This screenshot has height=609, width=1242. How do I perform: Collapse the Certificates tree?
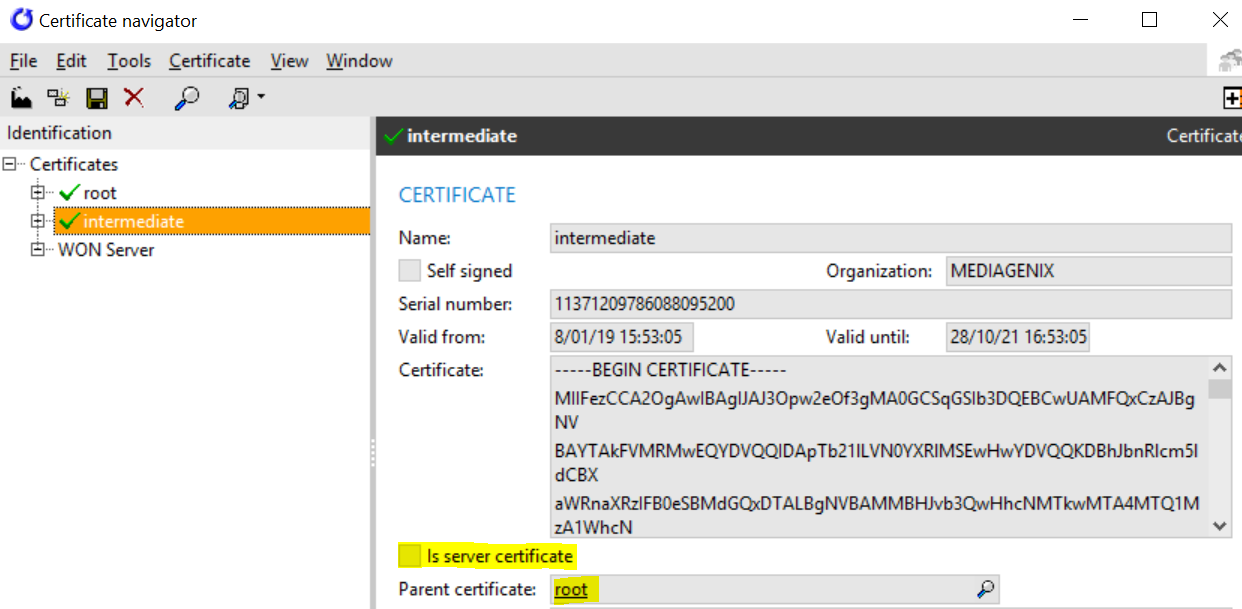(8, 163)
